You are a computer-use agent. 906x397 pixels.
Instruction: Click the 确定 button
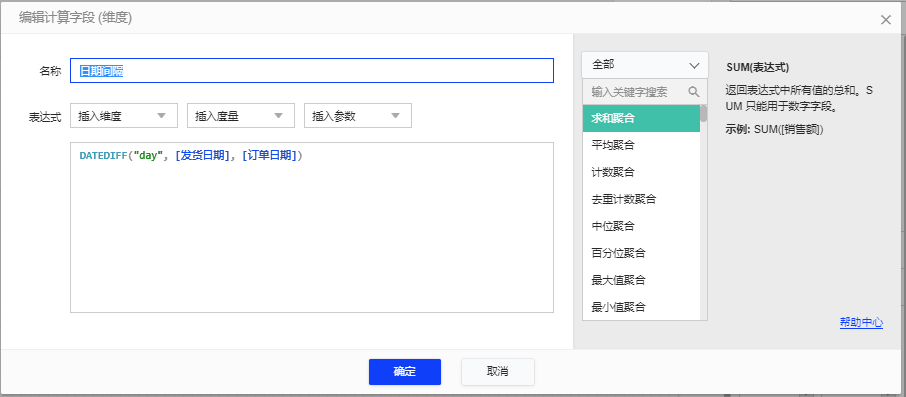(404, 372)
